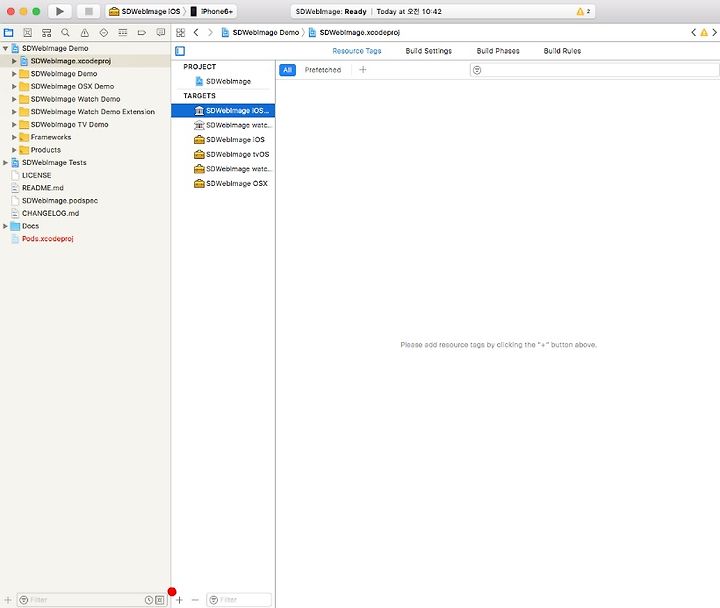Click the warning count in the activity bar
Screen dimensions: 720x608
tap(583, 11)
